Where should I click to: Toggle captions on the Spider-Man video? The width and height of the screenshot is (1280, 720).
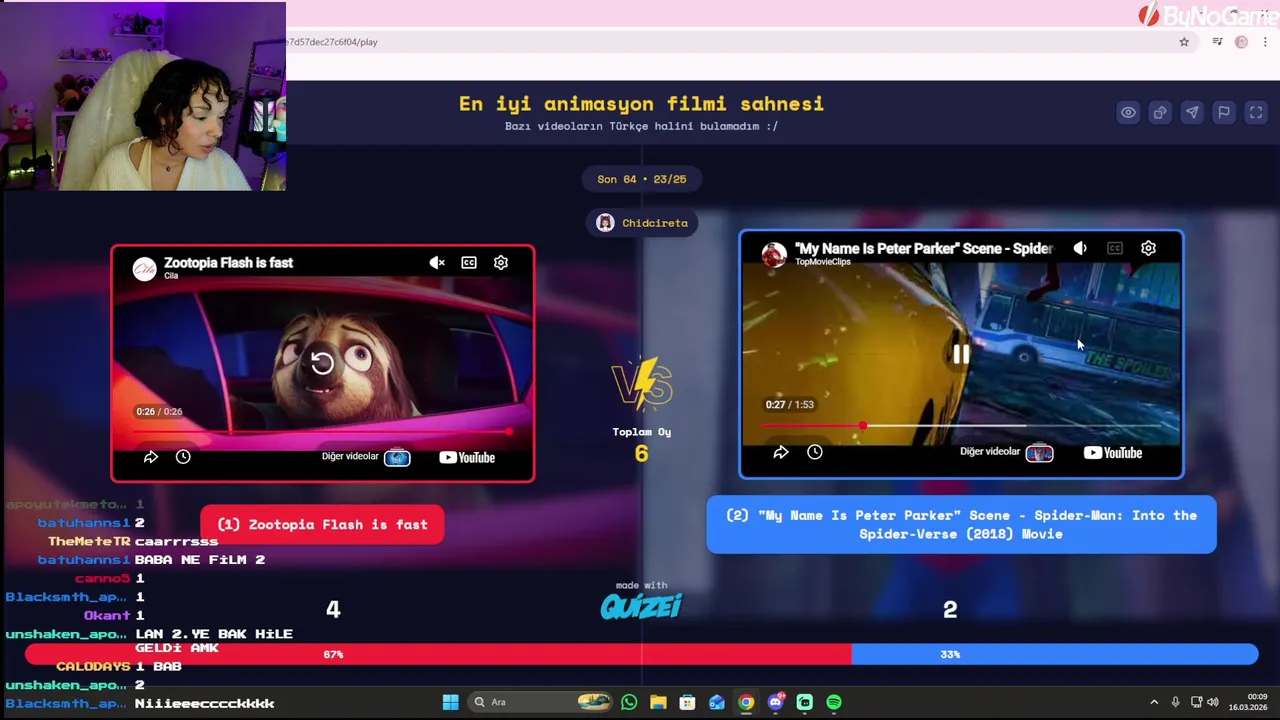click(1115, 248)
